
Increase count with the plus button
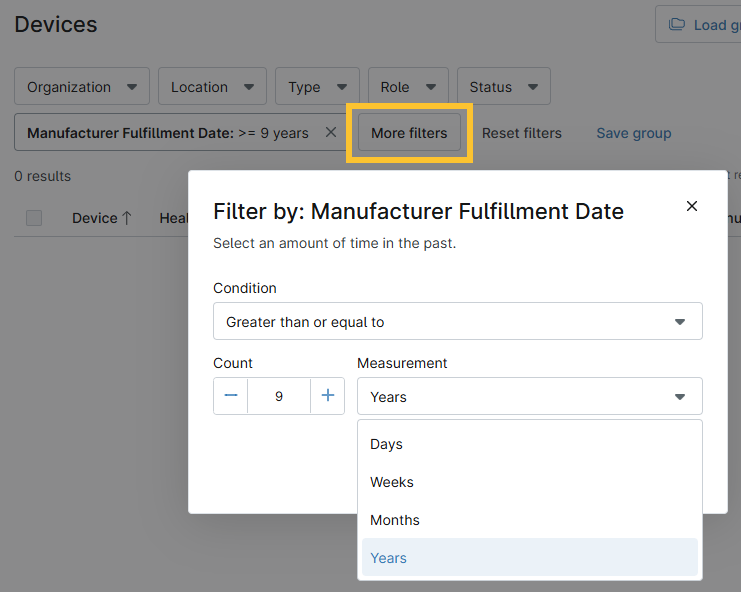327,396
